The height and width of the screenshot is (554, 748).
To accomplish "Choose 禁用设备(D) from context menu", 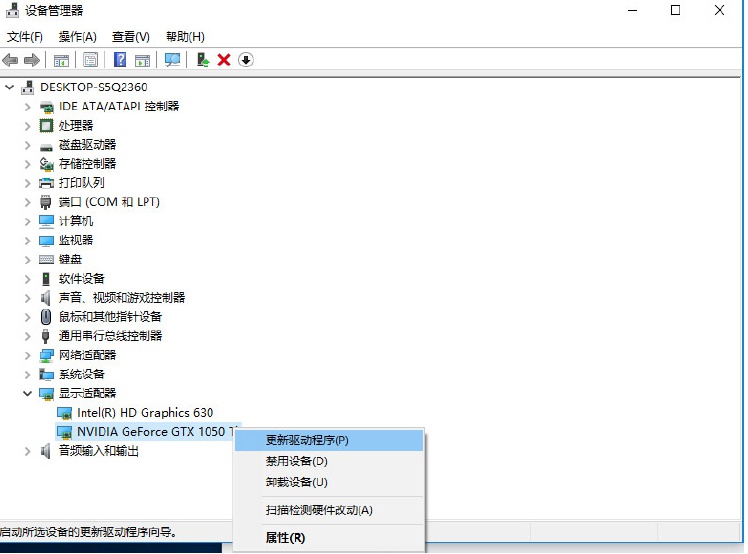I will [329, 461].
